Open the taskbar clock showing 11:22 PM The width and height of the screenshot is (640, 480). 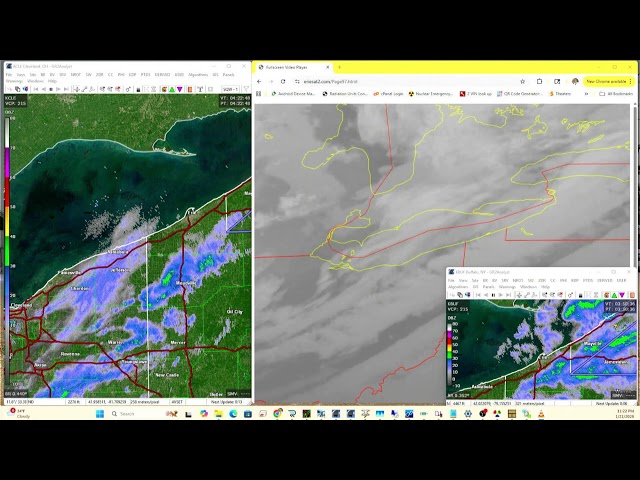click(625, 413)
